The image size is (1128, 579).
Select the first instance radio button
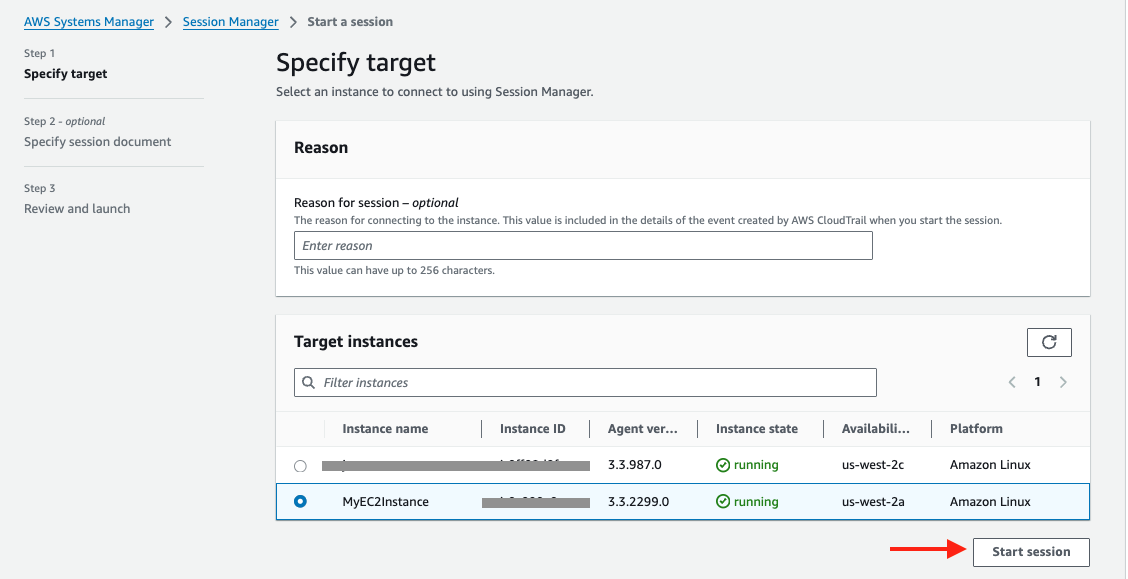click(300, 466)
